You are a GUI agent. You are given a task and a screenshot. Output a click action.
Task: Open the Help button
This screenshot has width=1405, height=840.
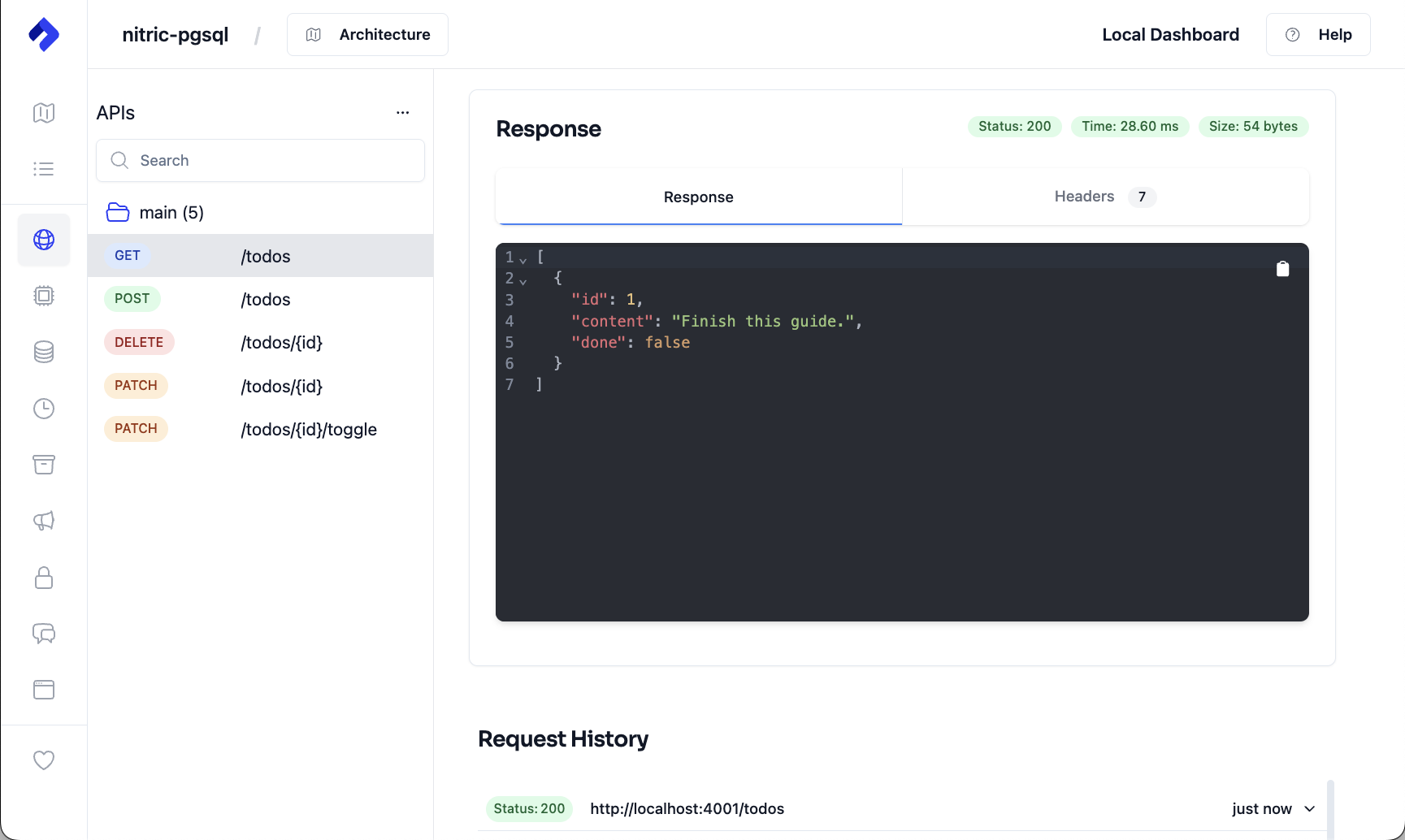coord(1318,35)
